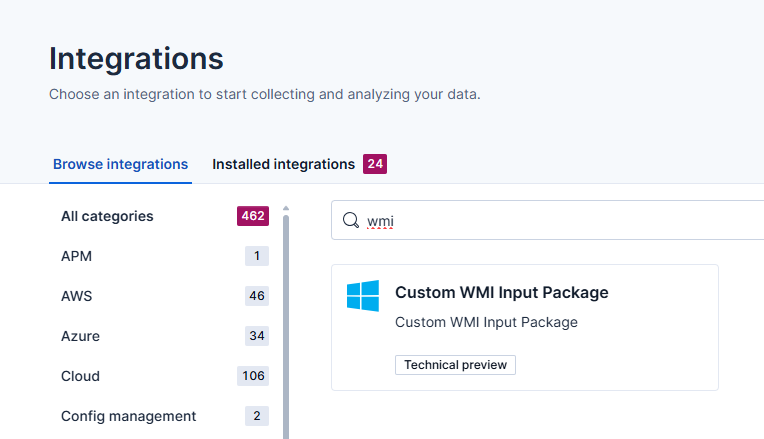
Task: Click the AWS 46 count badge
Action: (257, 296)
